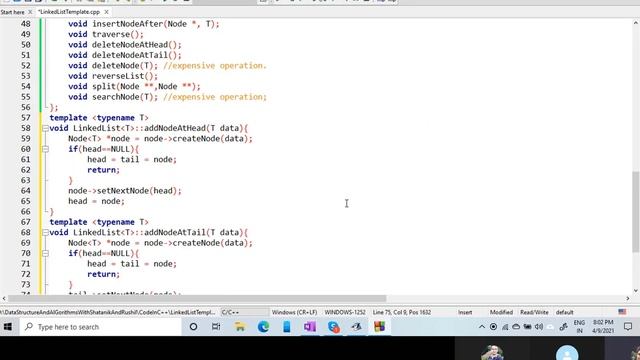Click the file path in the status bar
The image size is (640, 360).
click(108, 312)
